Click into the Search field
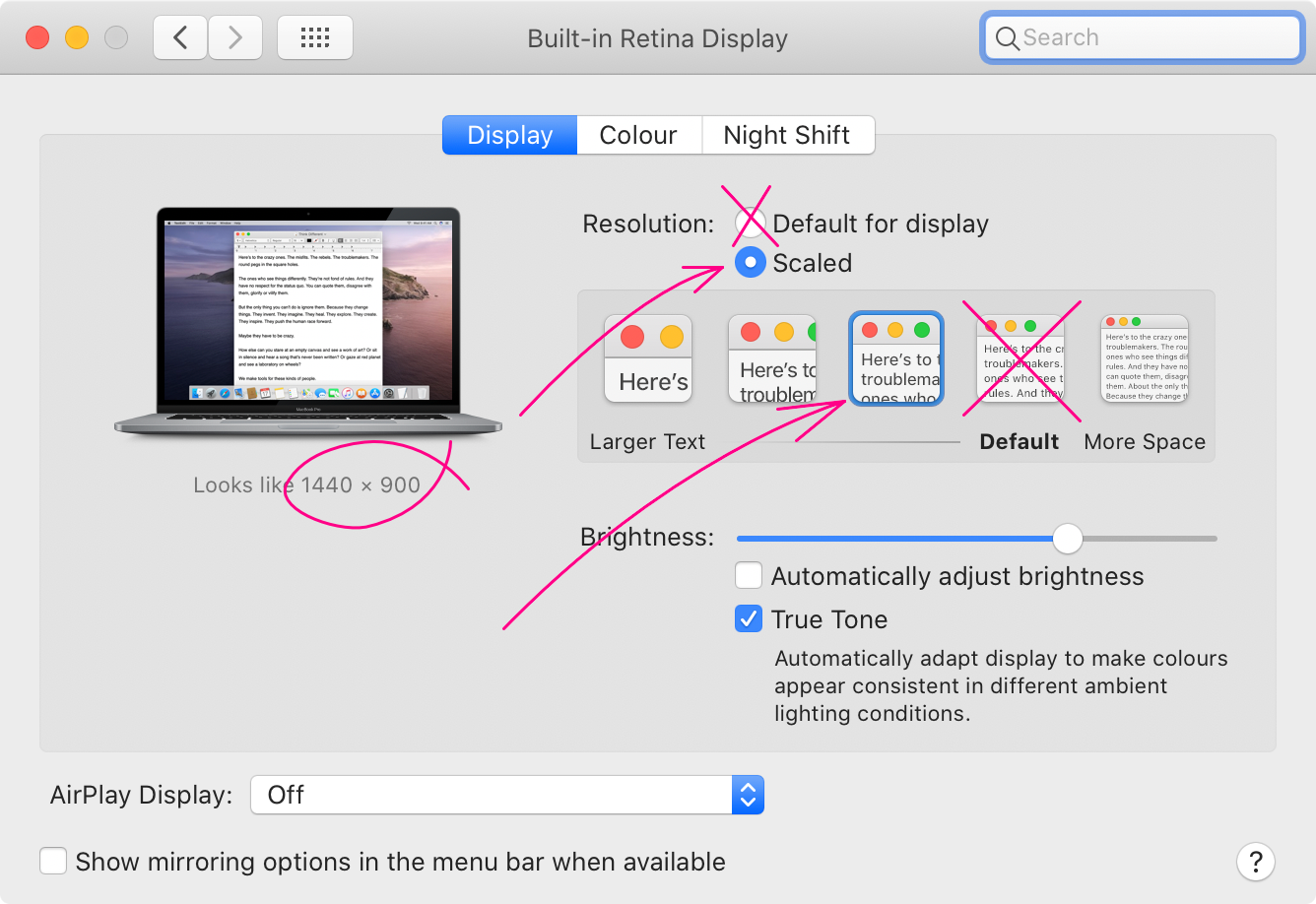The height and width of the screenshot is (904, 1316). point(1143,38)
